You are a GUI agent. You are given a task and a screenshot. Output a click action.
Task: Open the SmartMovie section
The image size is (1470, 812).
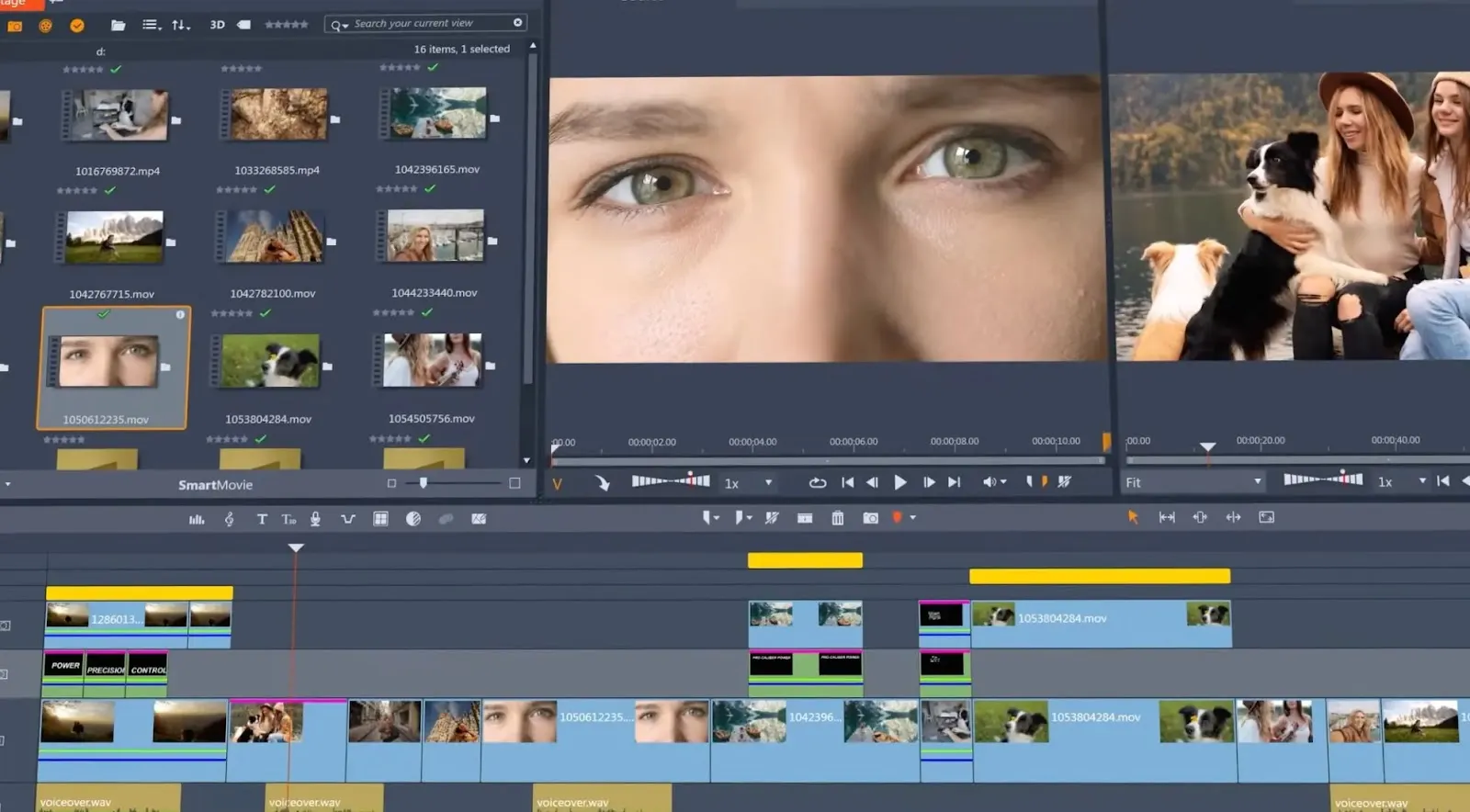click(x=215, y=485)
